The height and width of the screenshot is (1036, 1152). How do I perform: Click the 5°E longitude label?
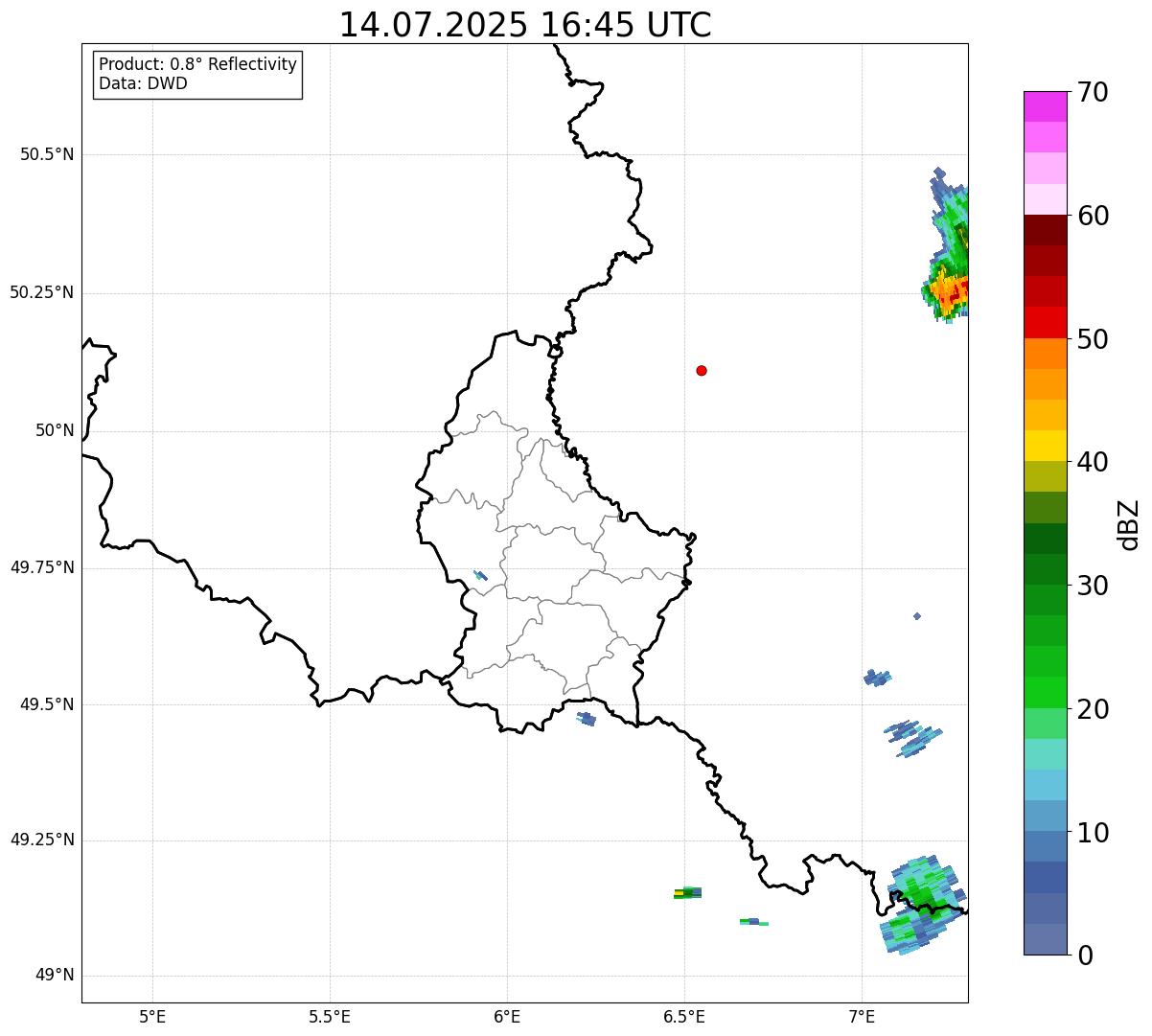[x=152, y=1017]
